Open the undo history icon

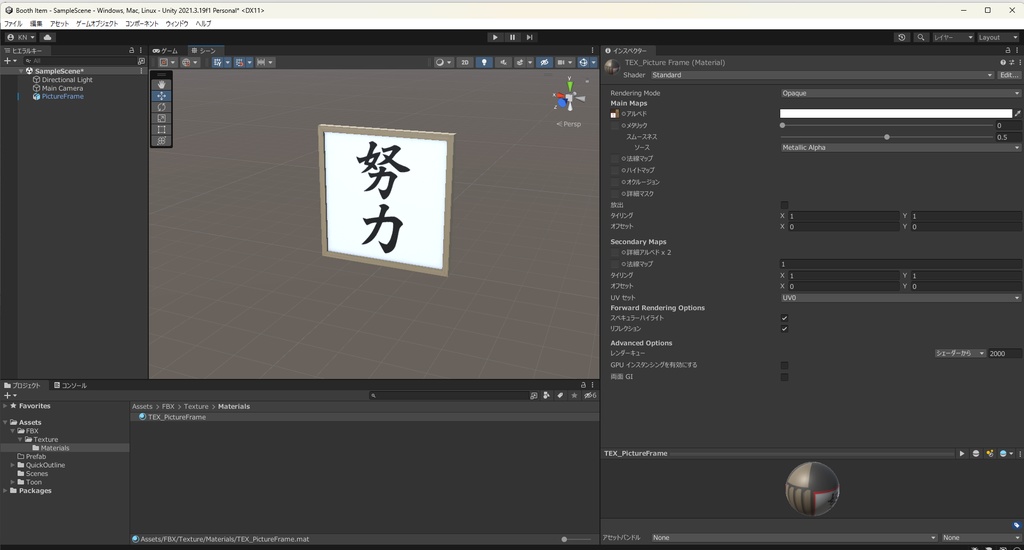coord(902,37)
